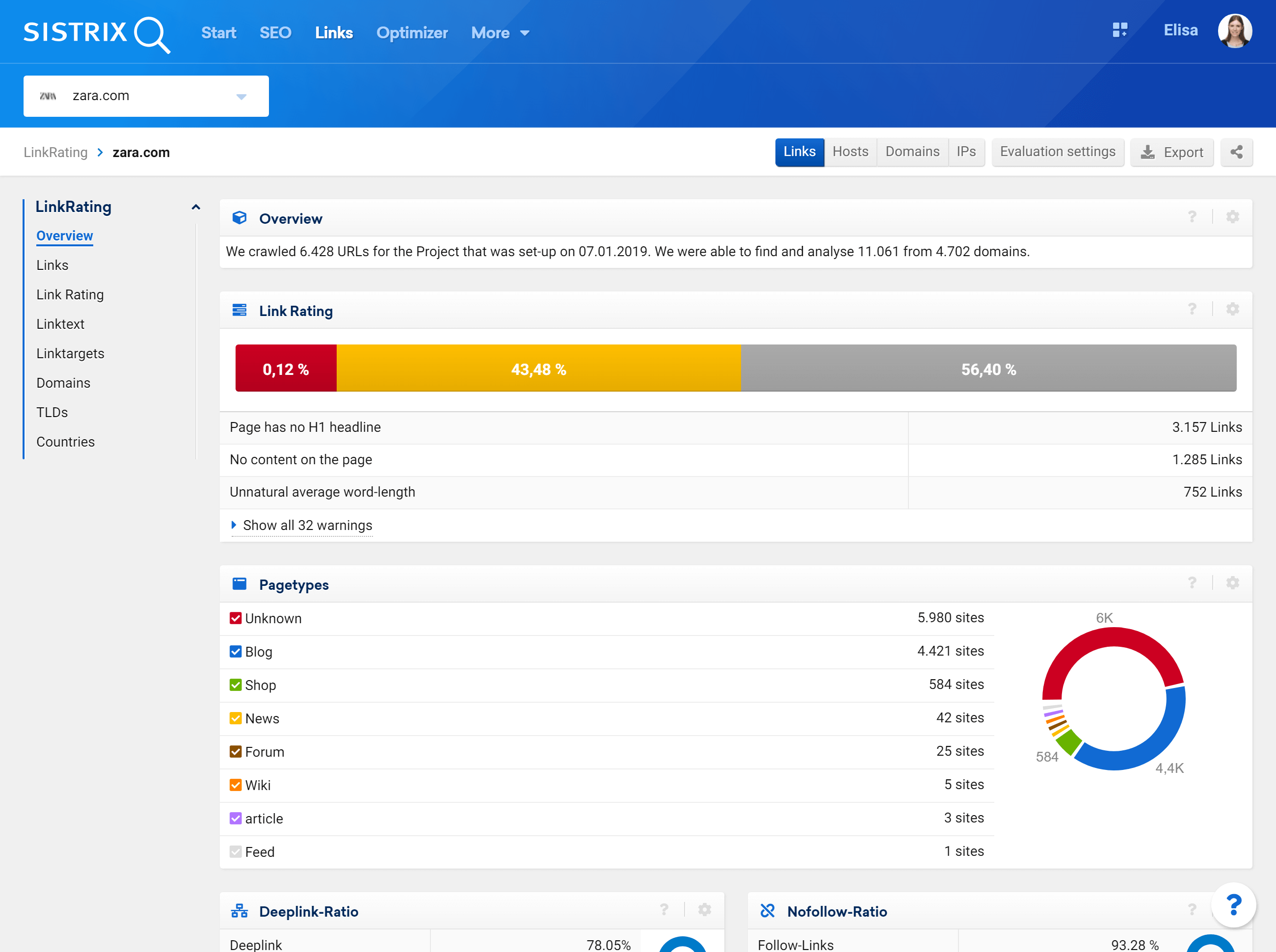Open the apps grid icon
Image resolution: width=1276 pixels, height=952 pixels.
tap(1120, 30)
